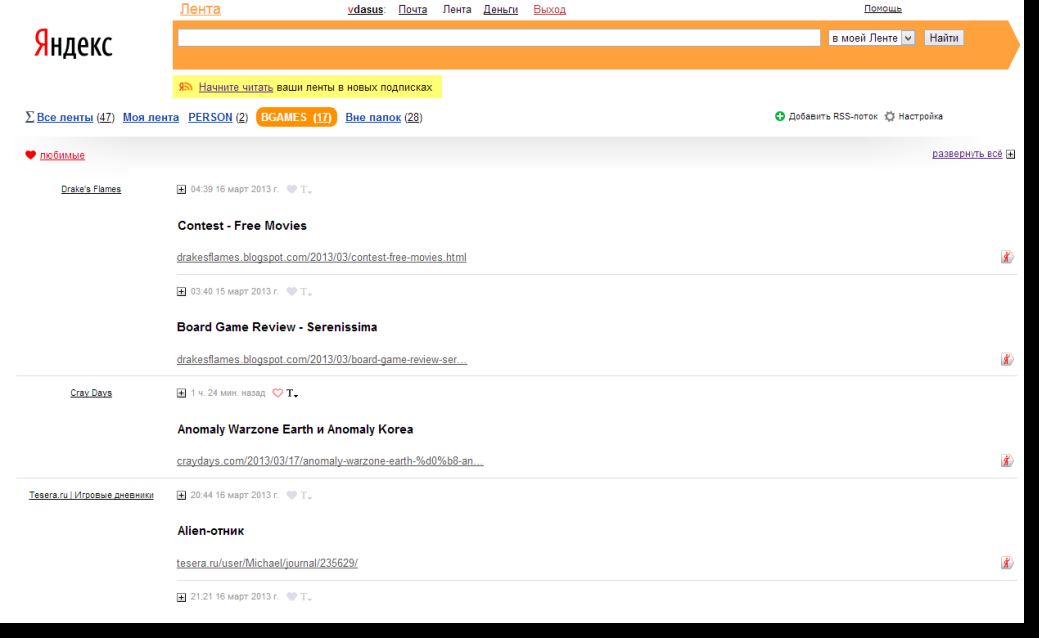The image size is (1039, 638).
Task: Open tesera.ru/user/Michael/journal/235629/ link
Action: pyautogui.click(x=267, y=562)
